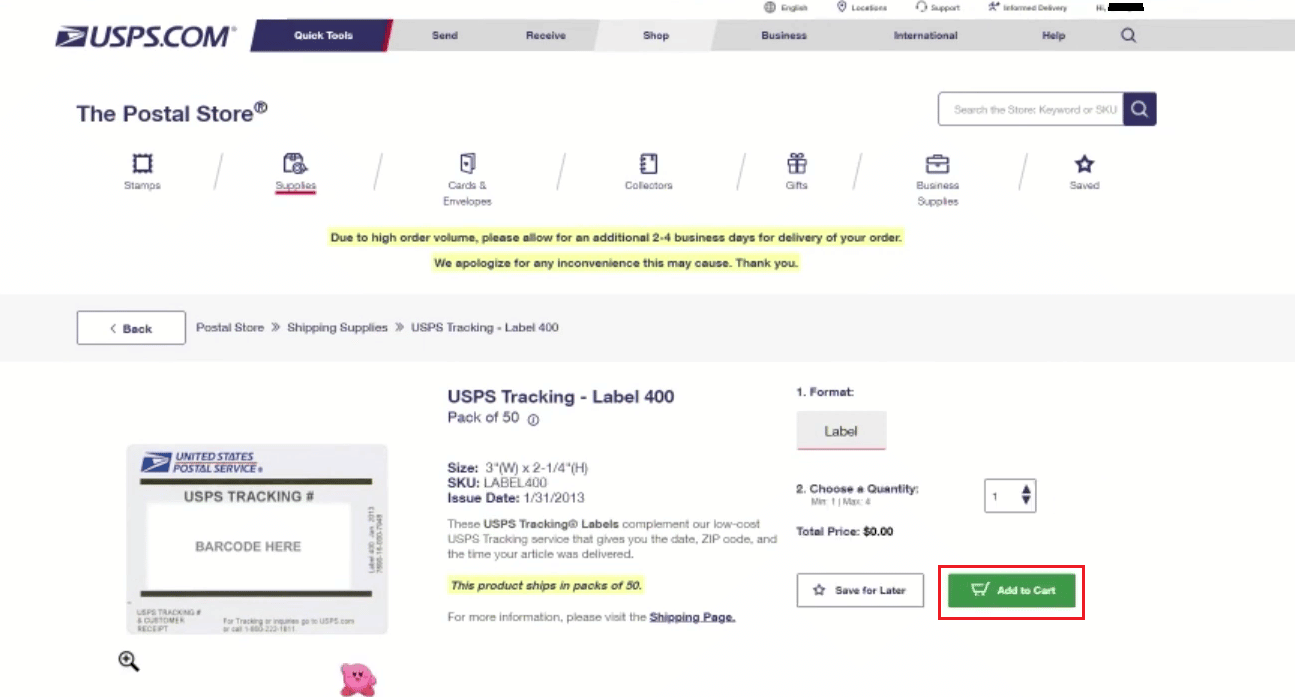Click the Shipping Supplies breadcrumb link
The image size is (1295, 697).
click(337, 327)
